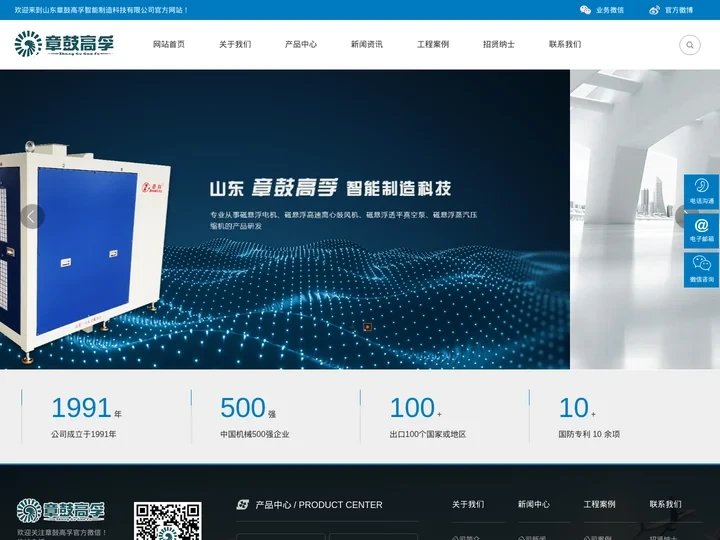
Task: Click footer 工程案例 column heading
Action: [x=599, y=505]
